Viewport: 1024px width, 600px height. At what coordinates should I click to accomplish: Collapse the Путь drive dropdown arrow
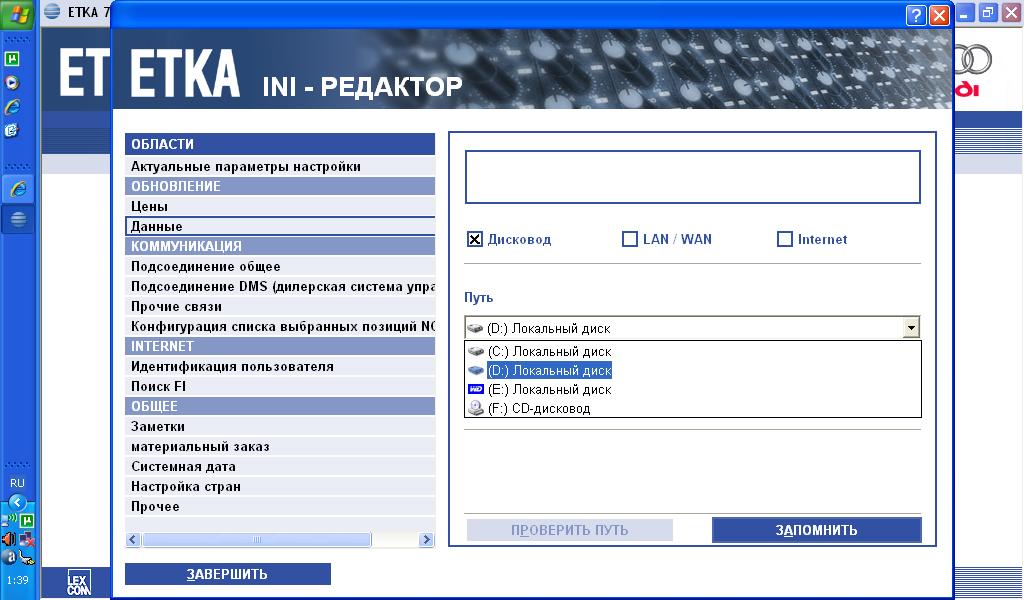(x=910, y=327)
